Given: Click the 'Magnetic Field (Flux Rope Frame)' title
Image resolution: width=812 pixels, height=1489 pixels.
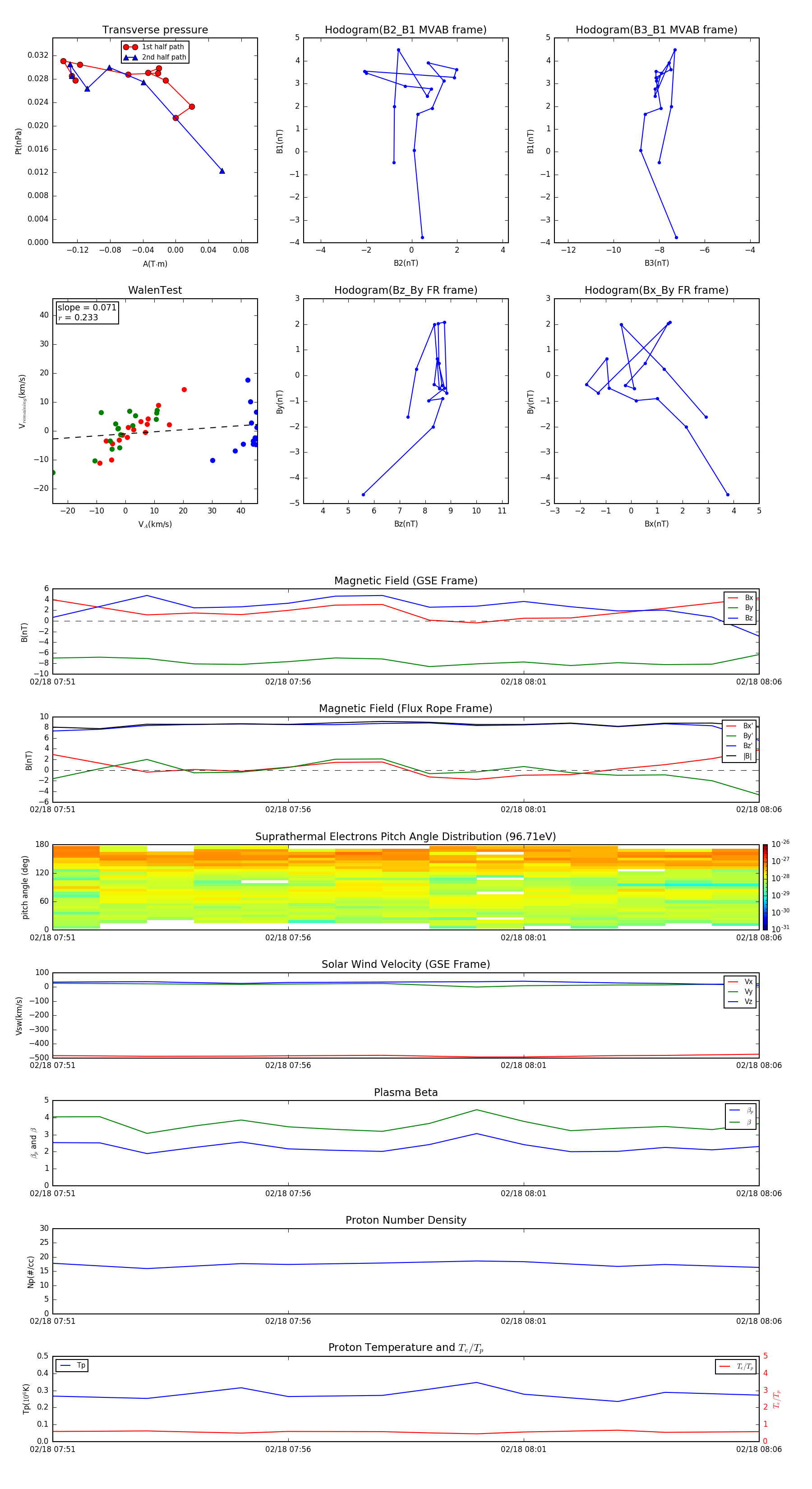Looking at the screenshot, I should pos(406,708).
